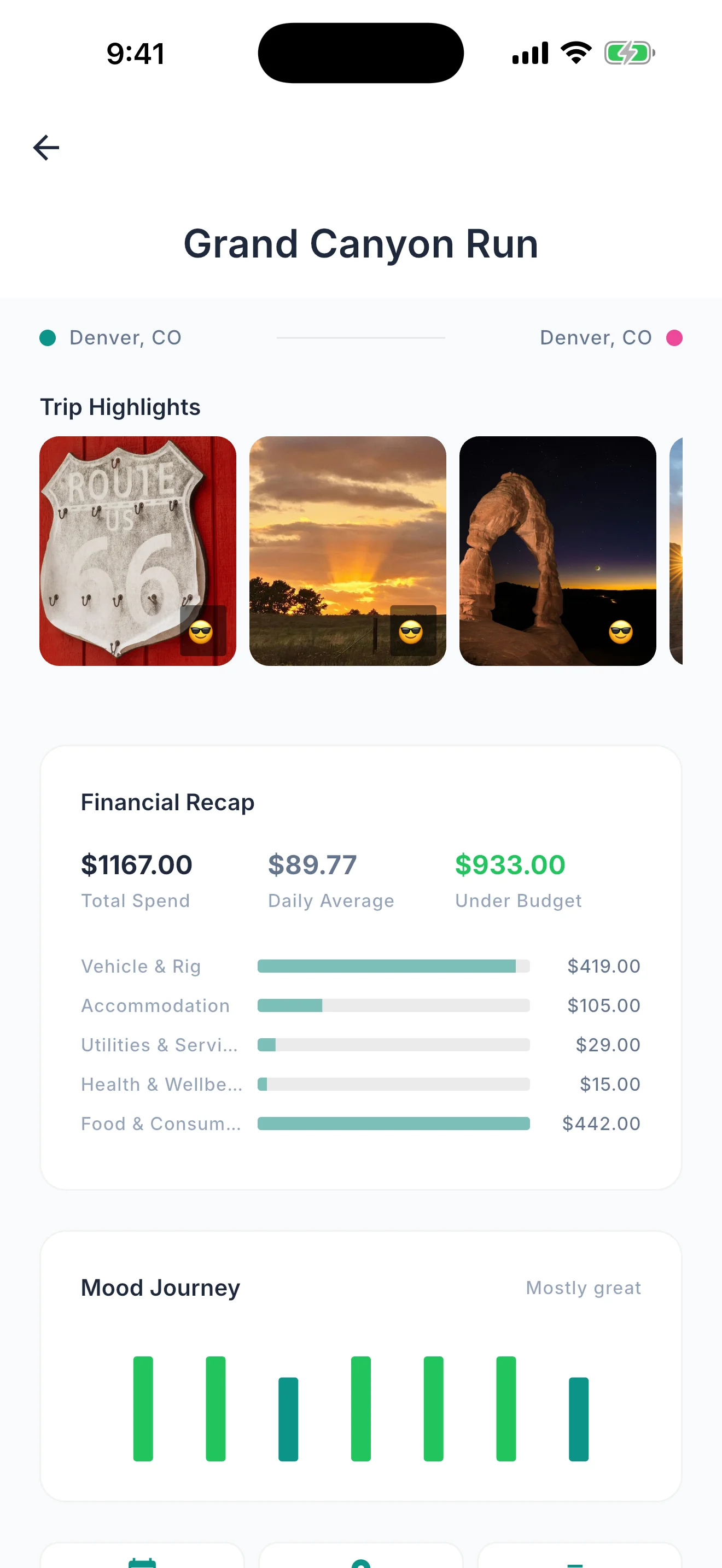Screen dimensions: 722x1568
Task: Tap the back arrow icon
Action: 46,147
